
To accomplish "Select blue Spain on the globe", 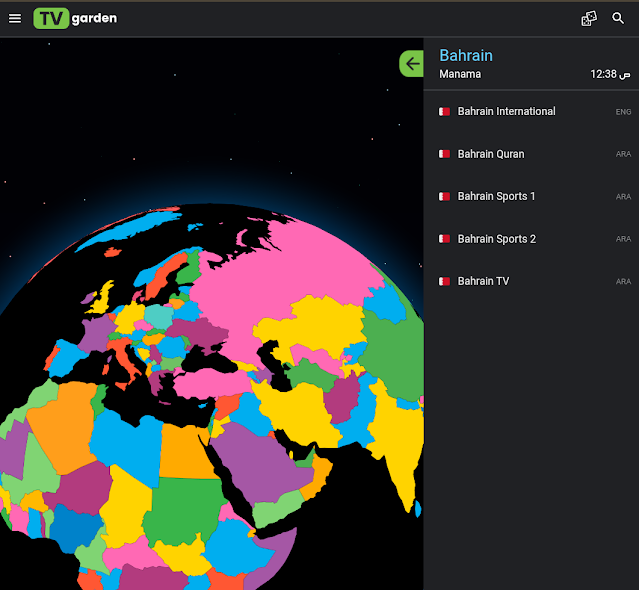I will point(67,361).
